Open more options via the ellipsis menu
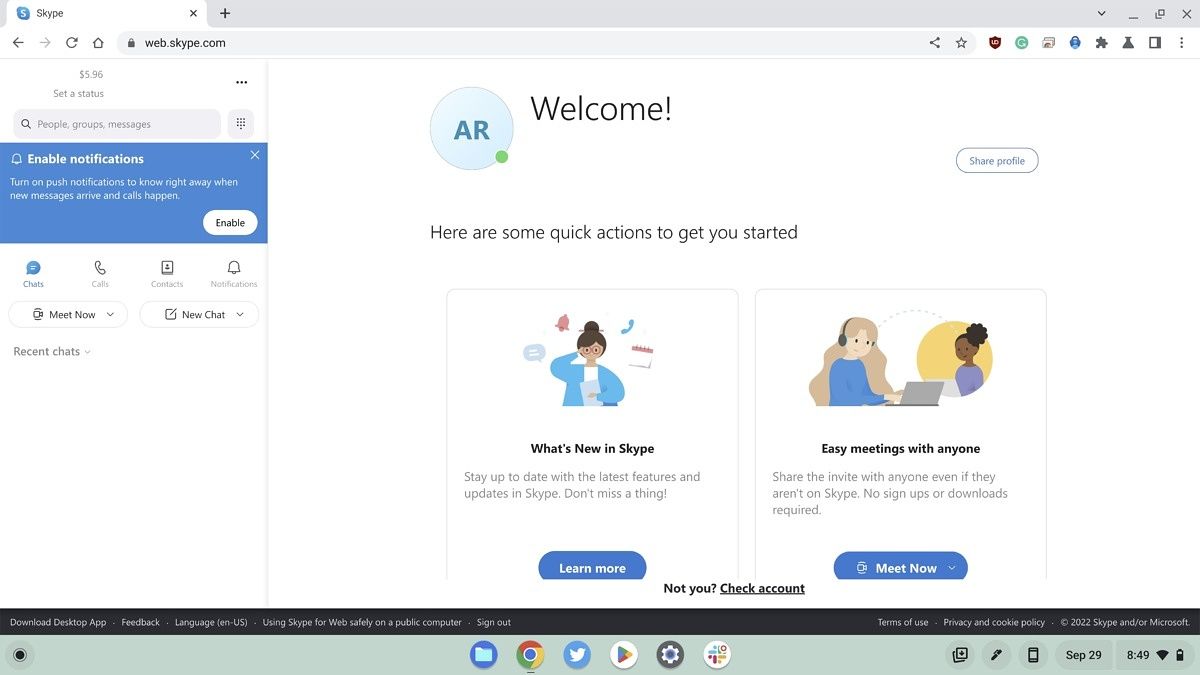The width and height of the screenshot is (1200, 675). (241, 82)
